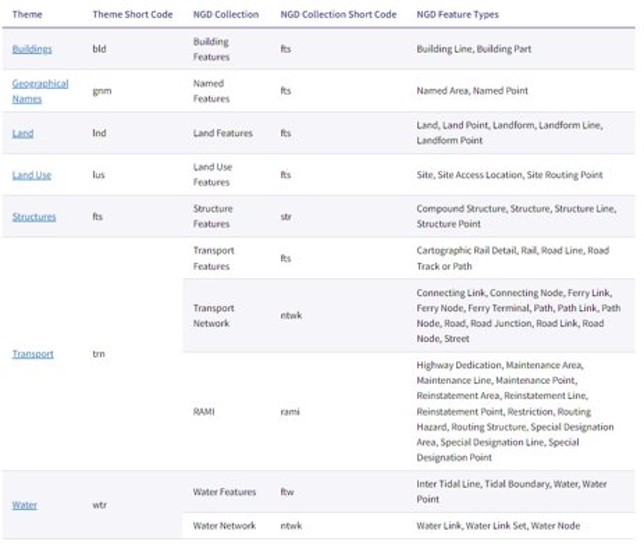
Task: Go to the Transport theme link
Action: tap(33, 354)
